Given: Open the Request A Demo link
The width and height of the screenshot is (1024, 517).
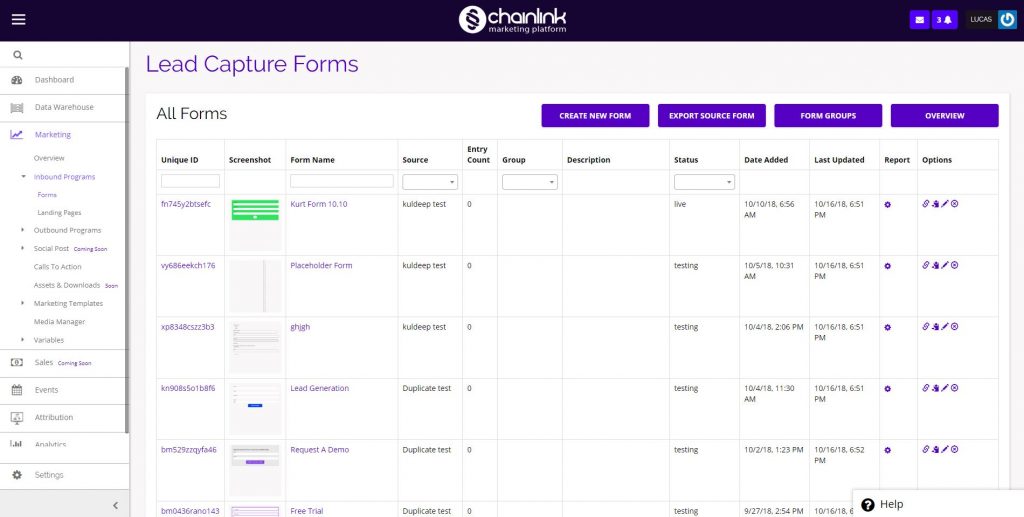Looking at the screenshot, I should point(319,449).
